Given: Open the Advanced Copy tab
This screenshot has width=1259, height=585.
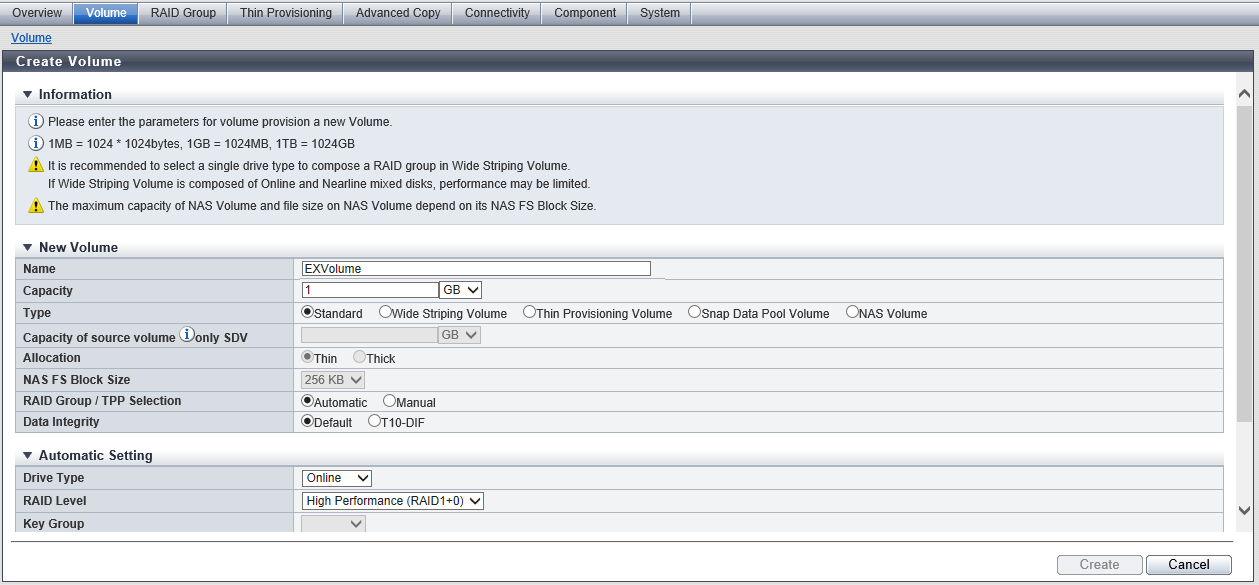Looking at the screenshot, I should [x=397, y=13].
